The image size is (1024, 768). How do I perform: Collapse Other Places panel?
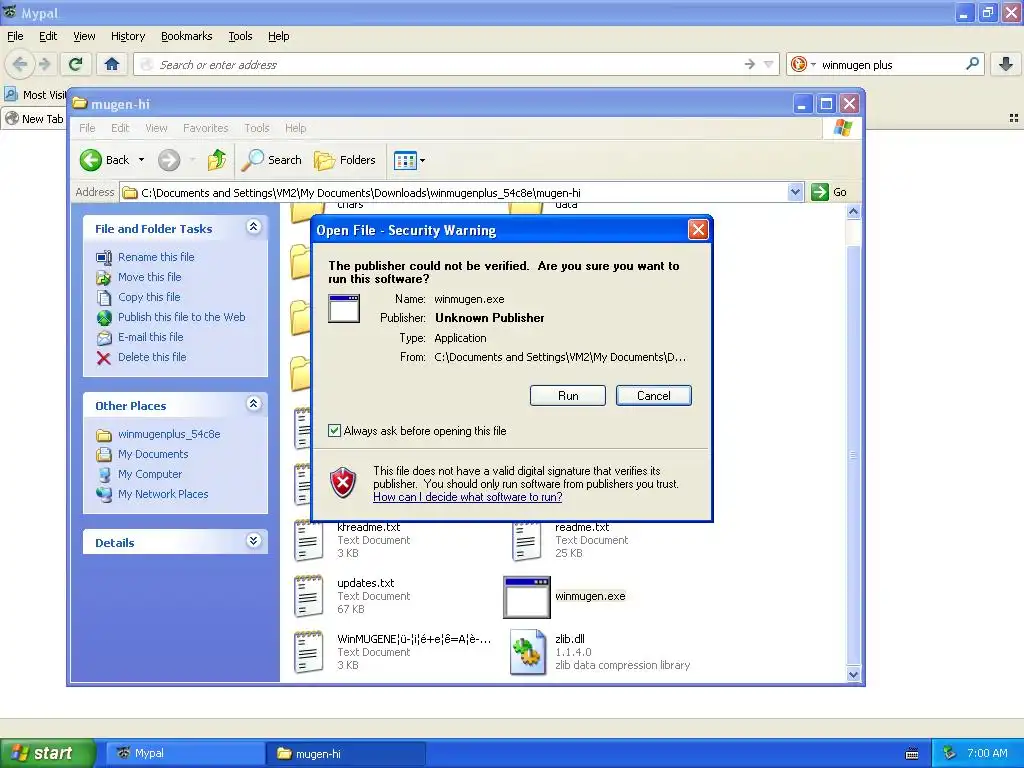coord(253,404)
